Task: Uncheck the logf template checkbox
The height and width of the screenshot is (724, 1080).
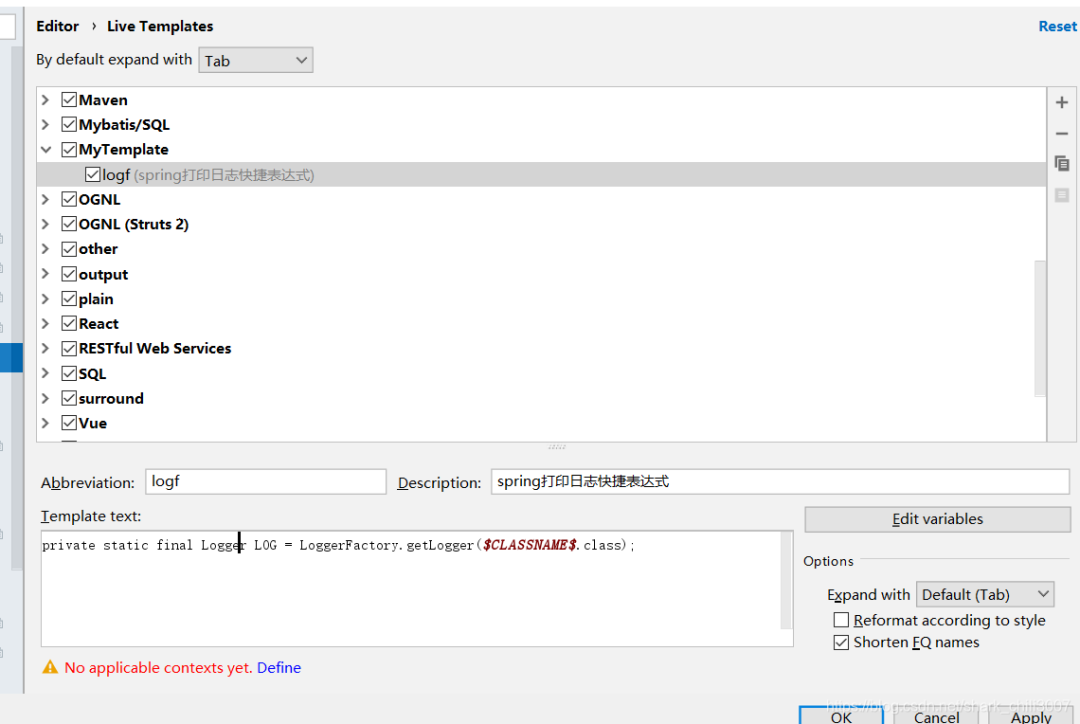Action: point(93,175)
